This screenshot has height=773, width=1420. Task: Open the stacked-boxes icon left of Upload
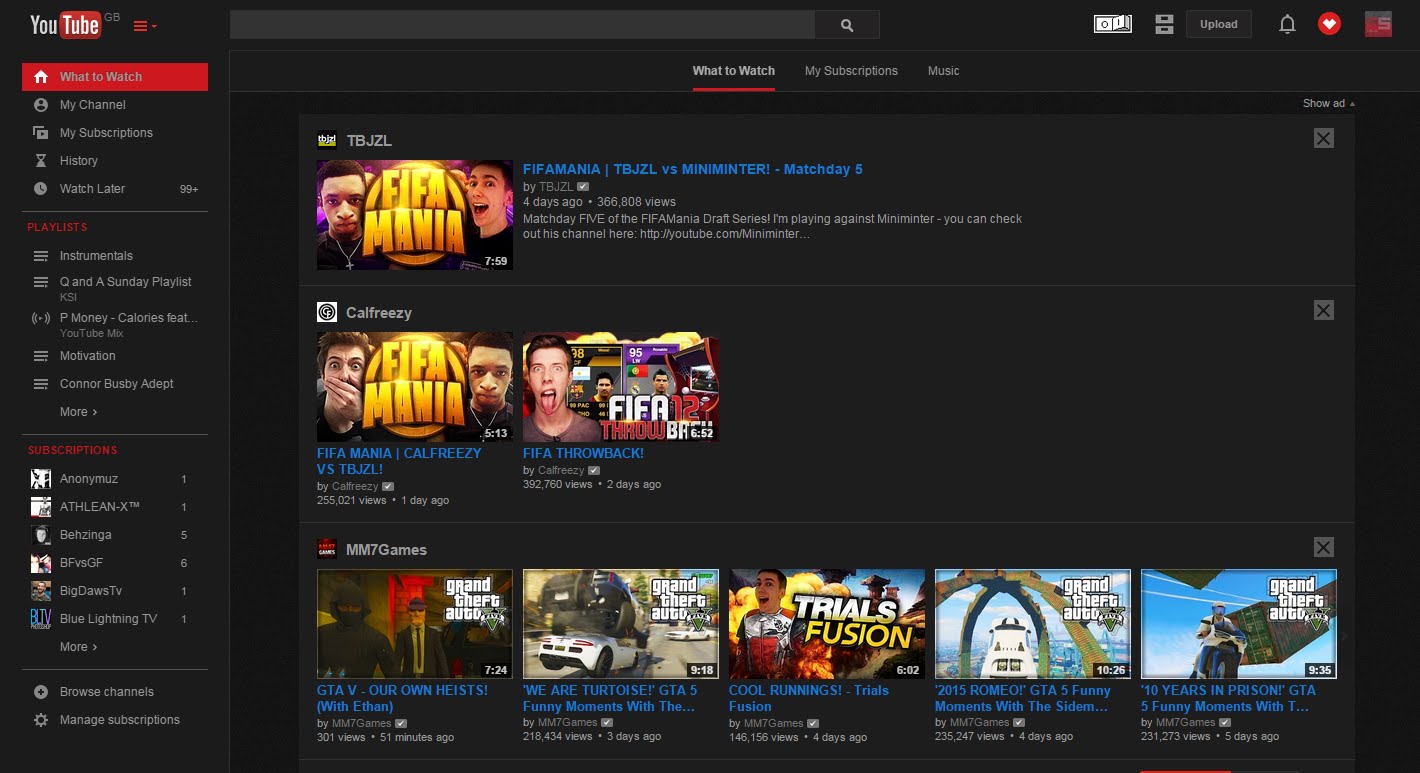pyautogui.click(x=1164, y=24)
